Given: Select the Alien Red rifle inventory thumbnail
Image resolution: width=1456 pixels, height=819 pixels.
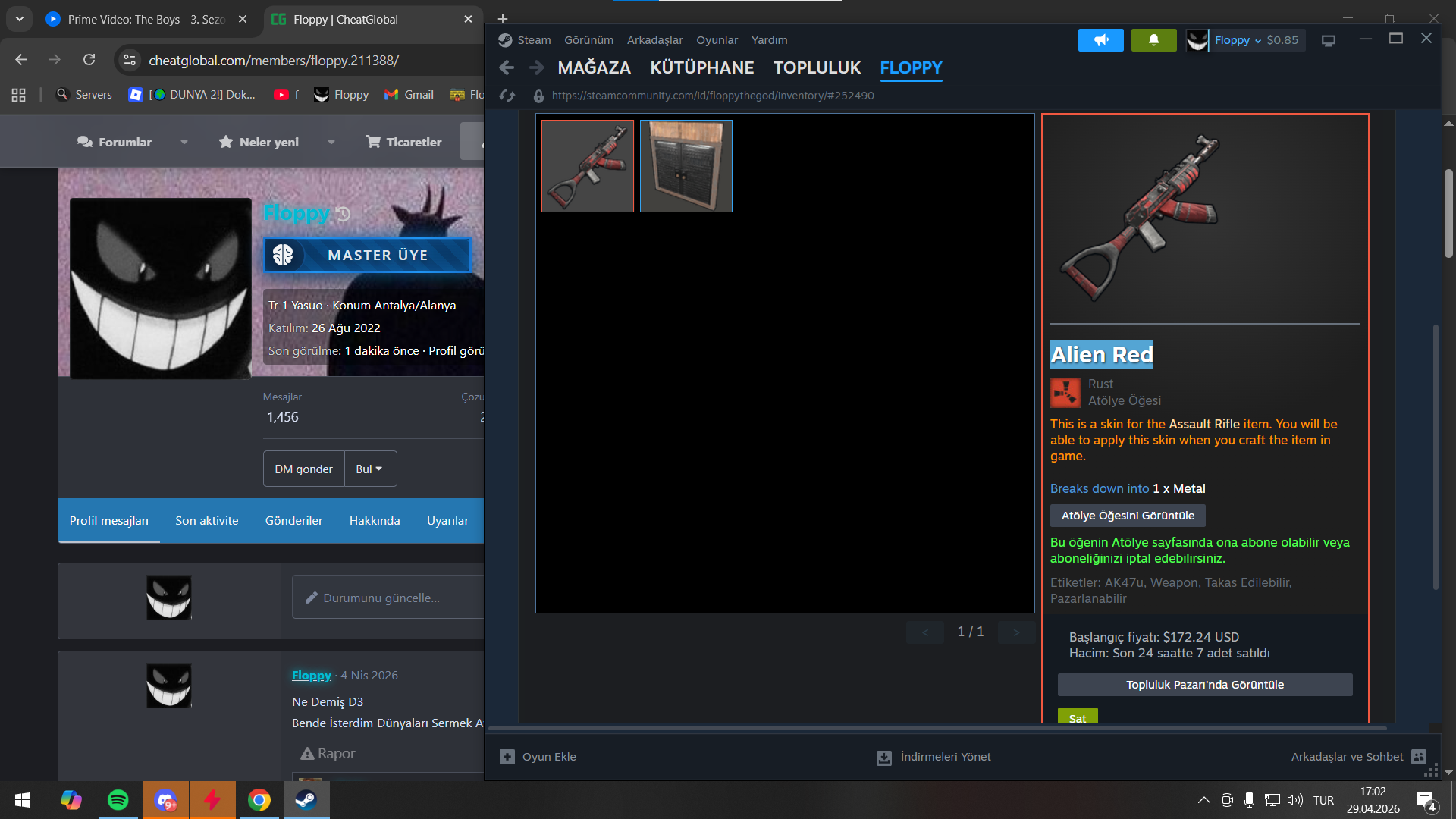Looking at the screenshot, I should [588, 166].
